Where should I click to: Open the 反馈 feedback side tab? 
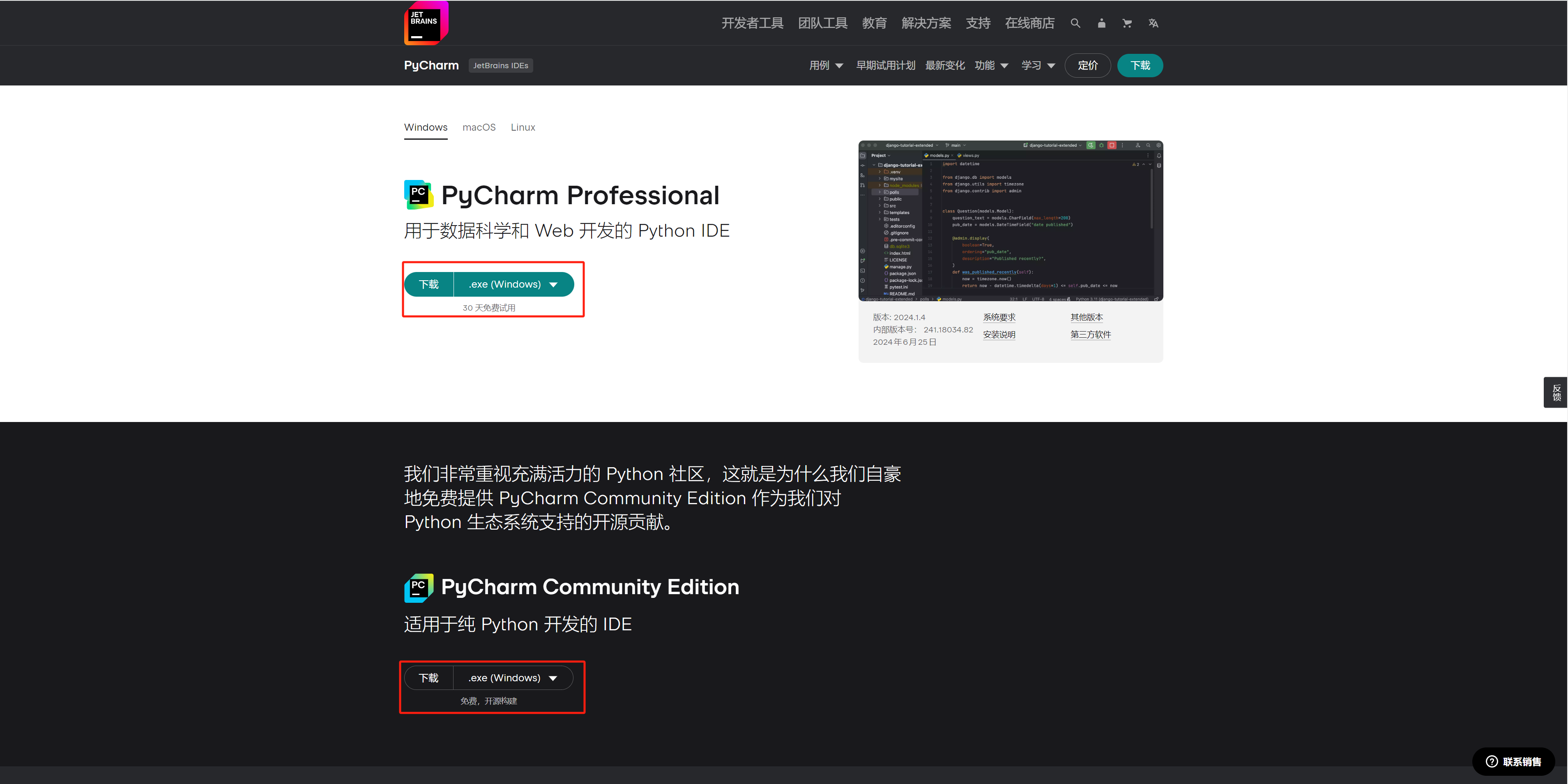coord(1555,392)
